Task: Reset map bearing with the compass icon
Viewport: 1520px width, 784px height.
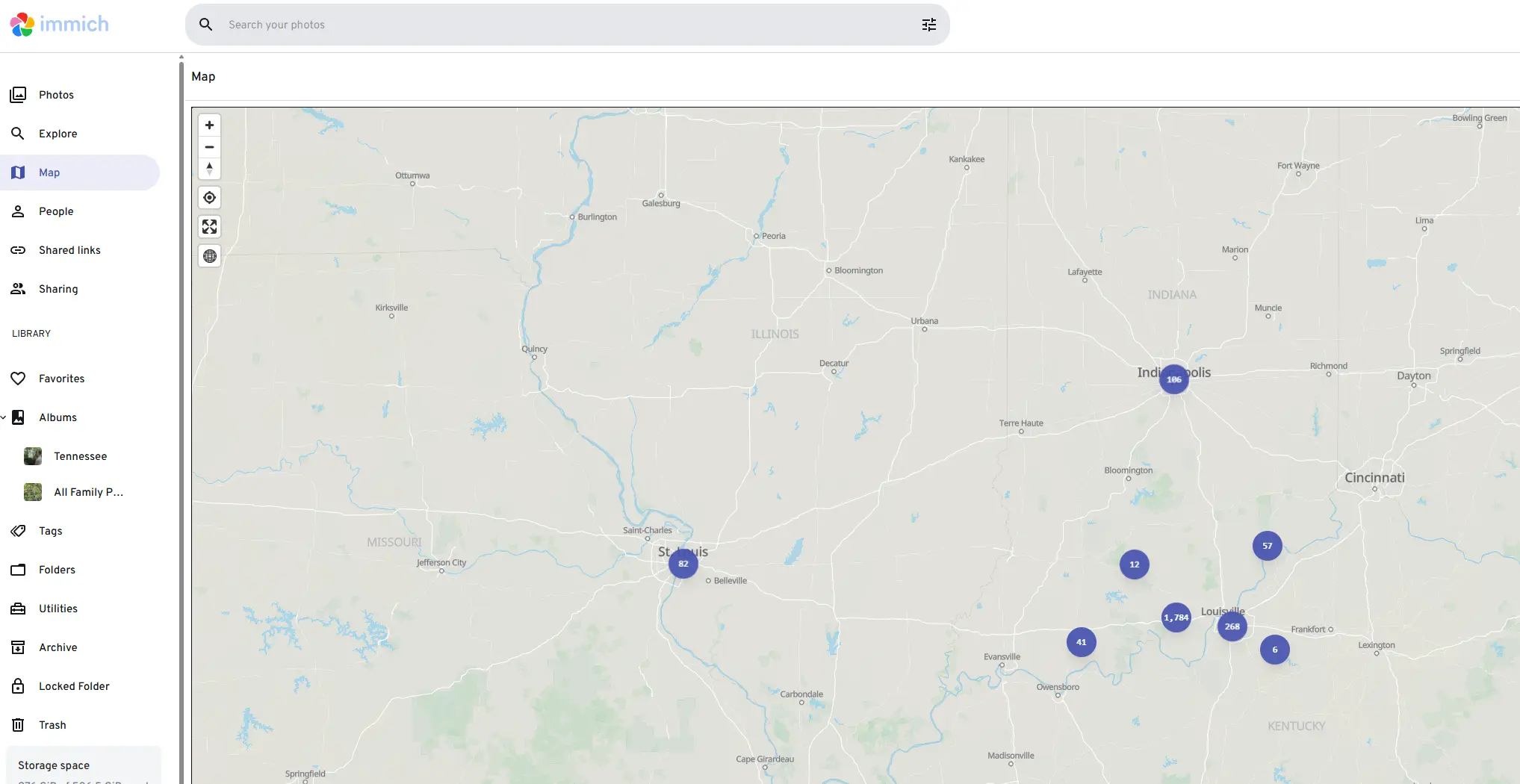Action: [x=210, y=169]
